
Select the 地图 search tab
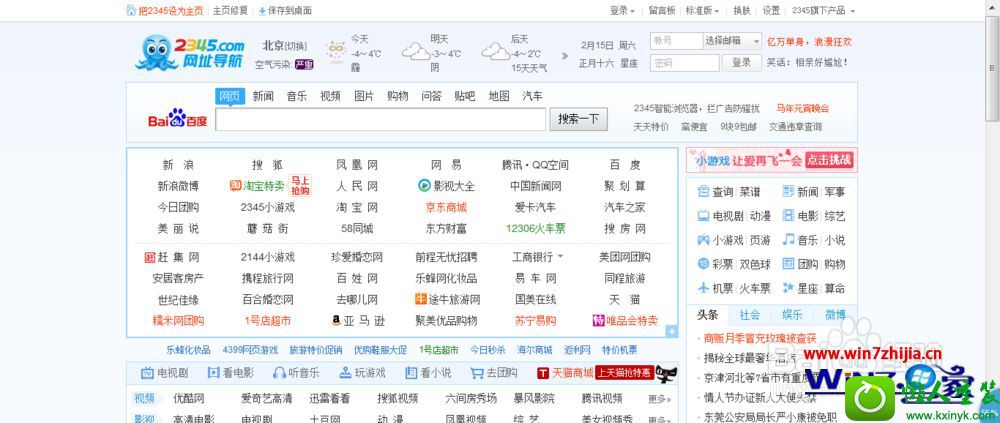(499, 96)
